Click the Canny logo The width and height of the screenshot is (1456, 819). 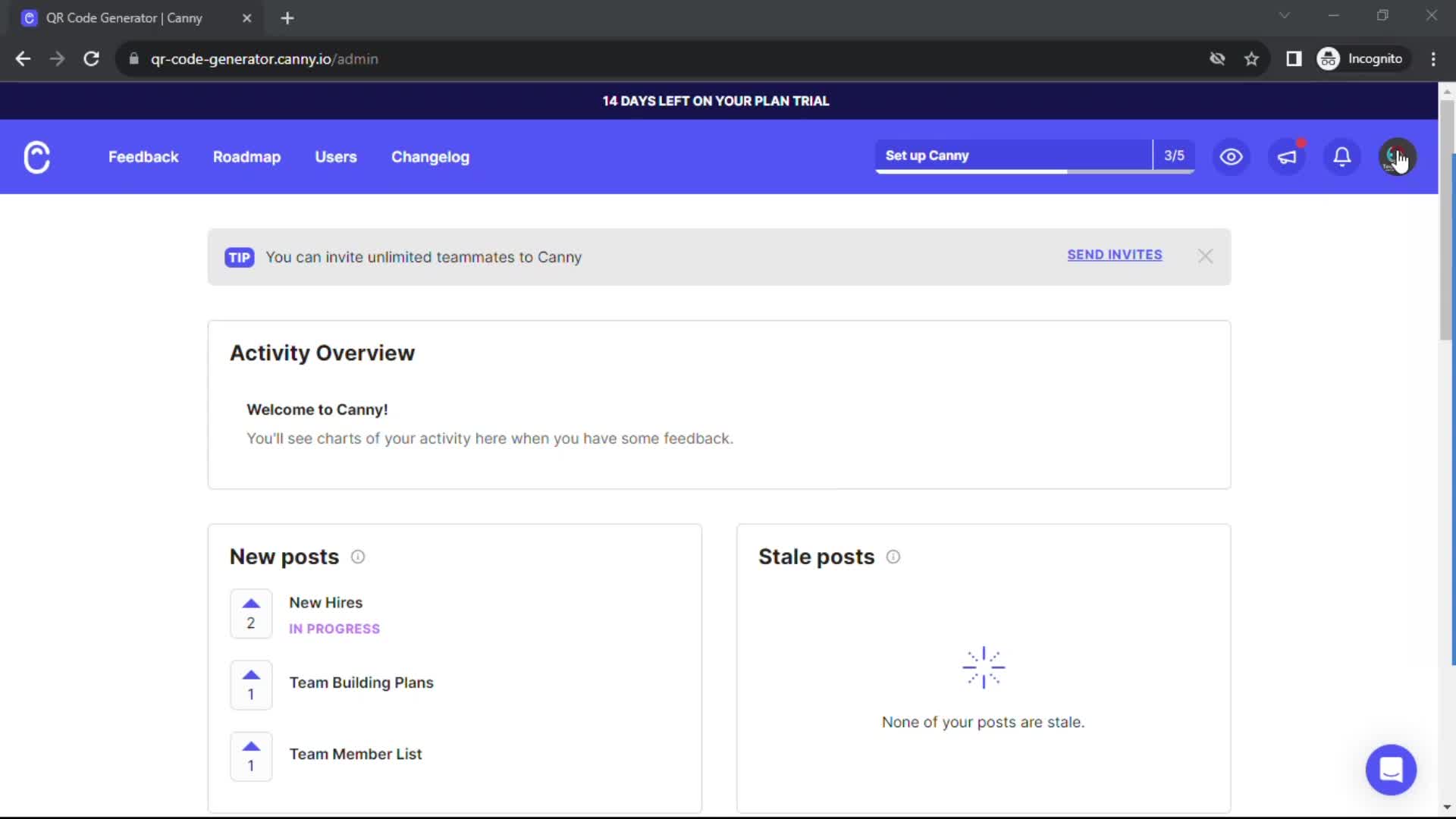coord(36,157)
